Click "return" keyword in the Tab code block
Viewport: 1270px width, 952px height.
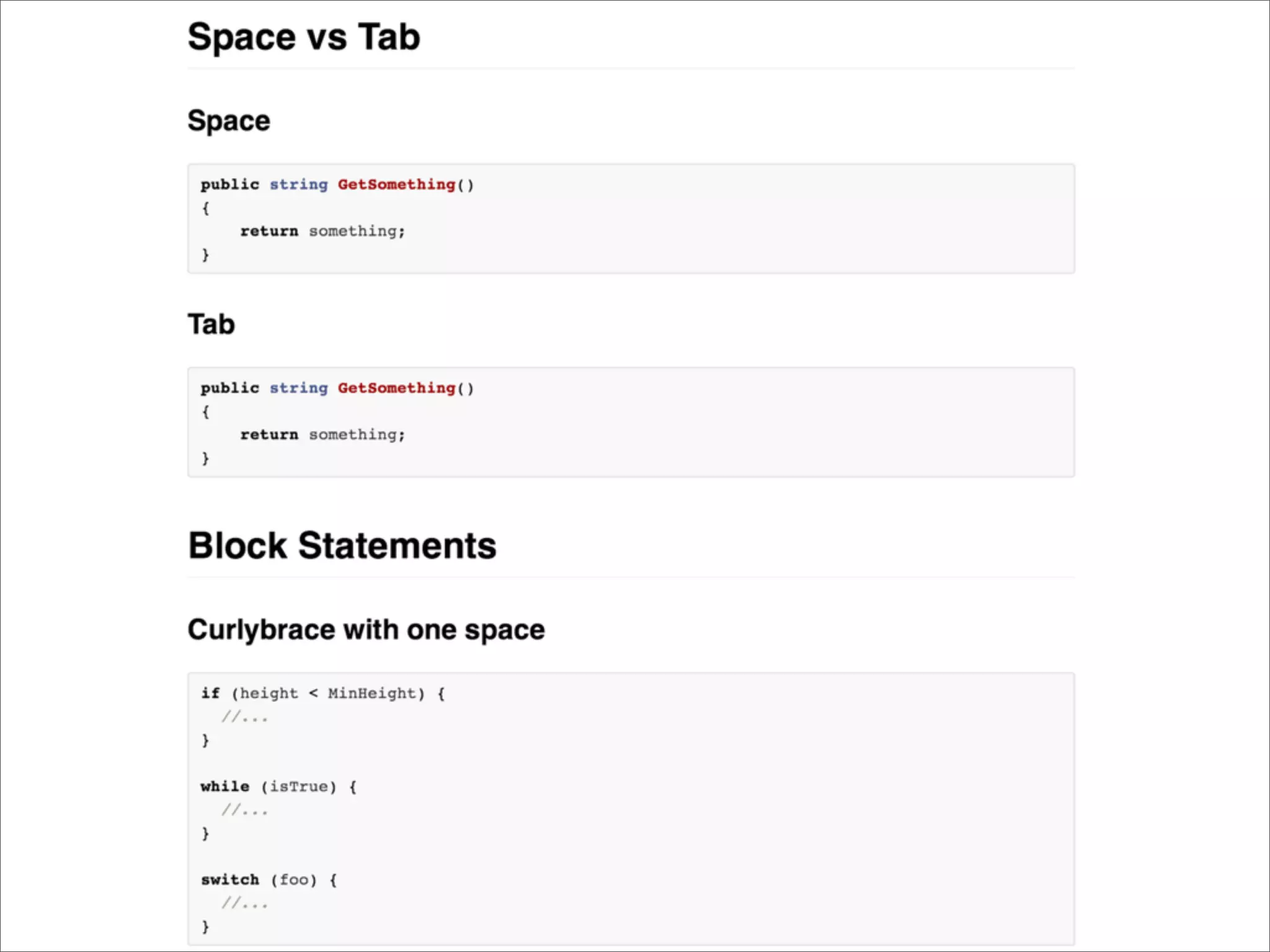tap(269, 434)
